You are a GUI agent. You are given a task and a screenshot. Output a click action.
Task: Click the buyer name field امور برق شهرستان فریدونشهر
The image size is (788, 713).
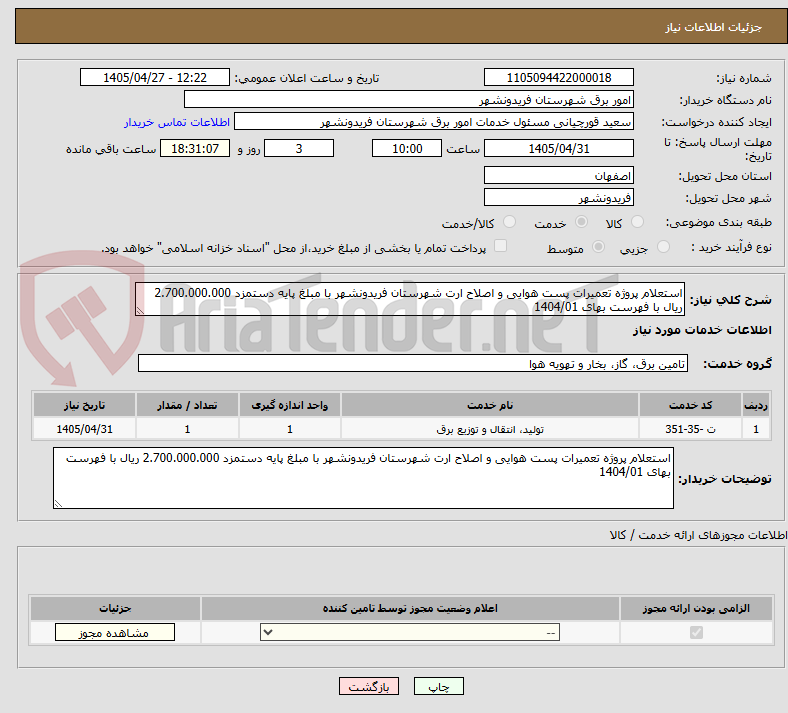pos(409,99)
